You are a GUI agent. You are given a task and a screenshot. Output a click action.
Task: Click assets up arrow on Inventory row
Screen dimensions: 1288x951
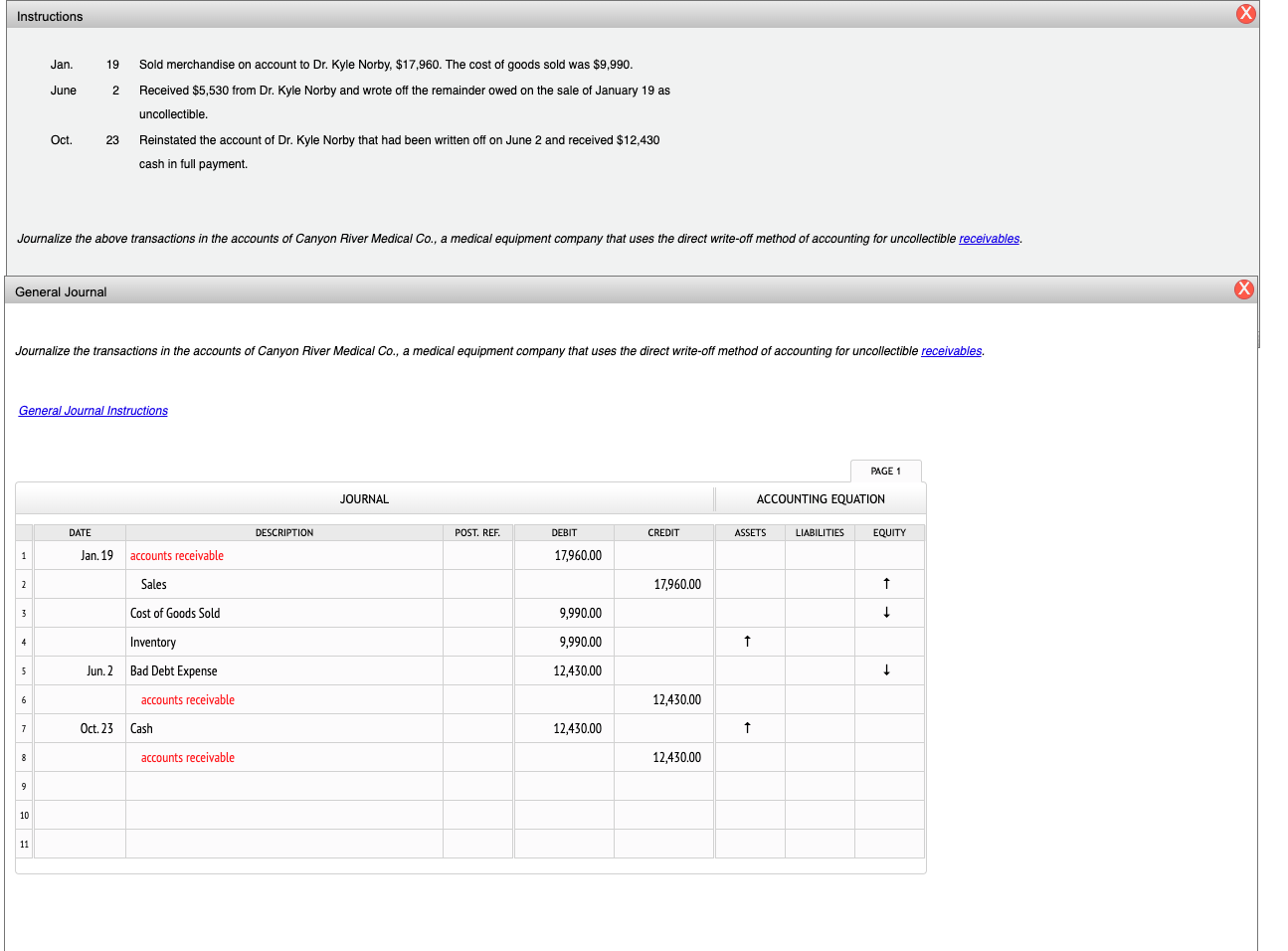(x=747, y=642)
